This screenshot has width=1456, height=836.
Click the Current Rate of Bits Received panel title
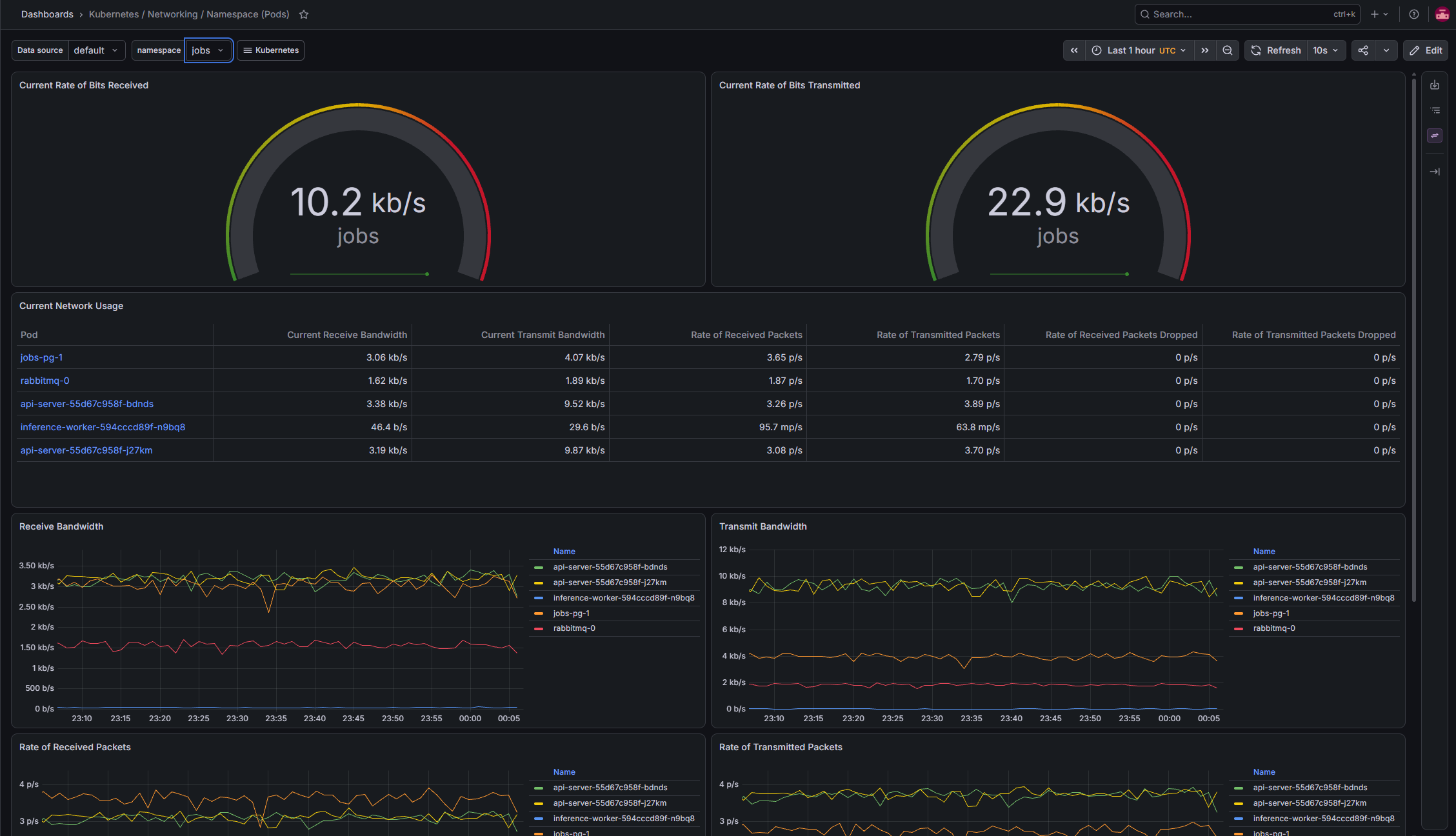[x=84, y=85]
